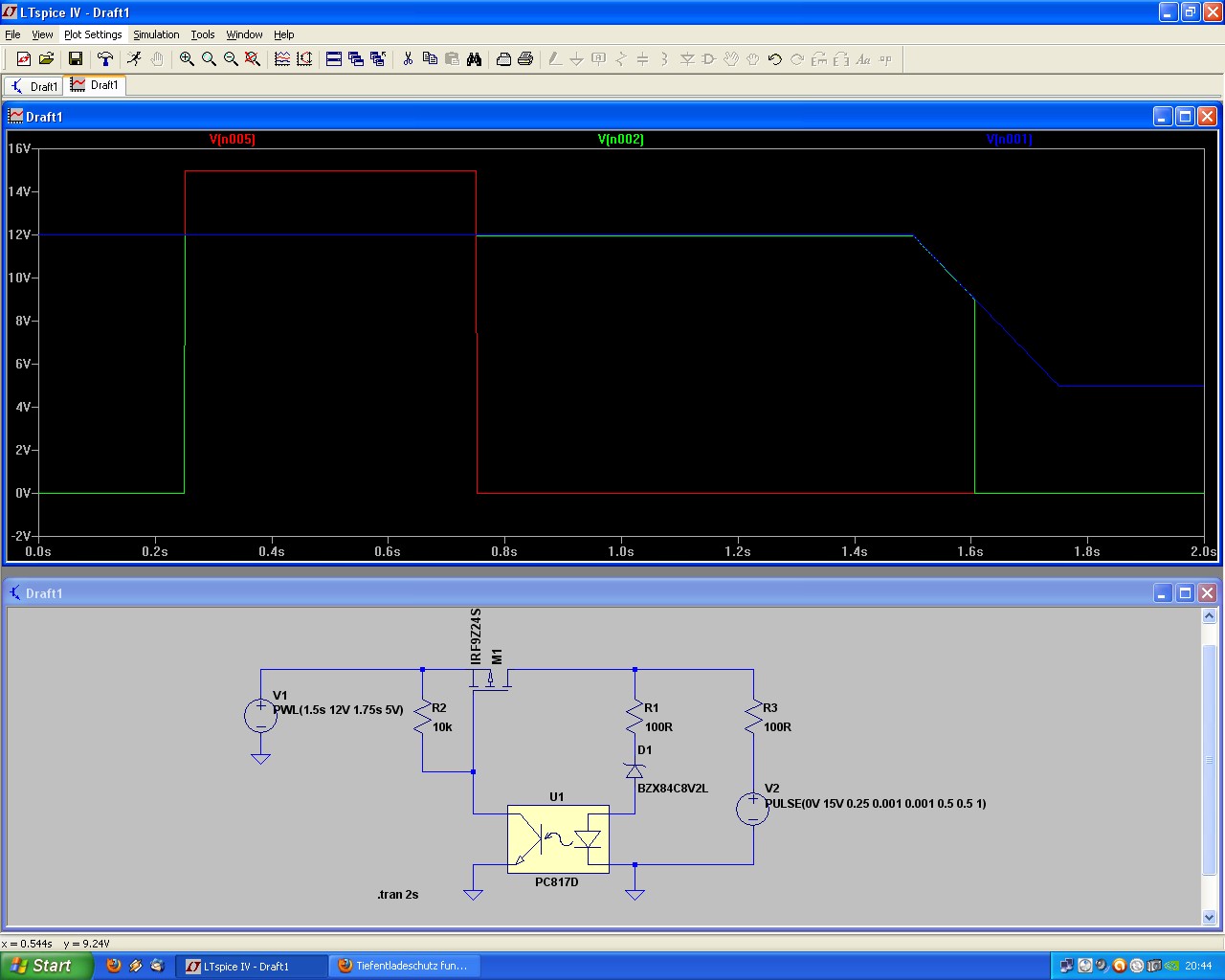
Task: Open the View menu
Action: (x=42, y=34)
